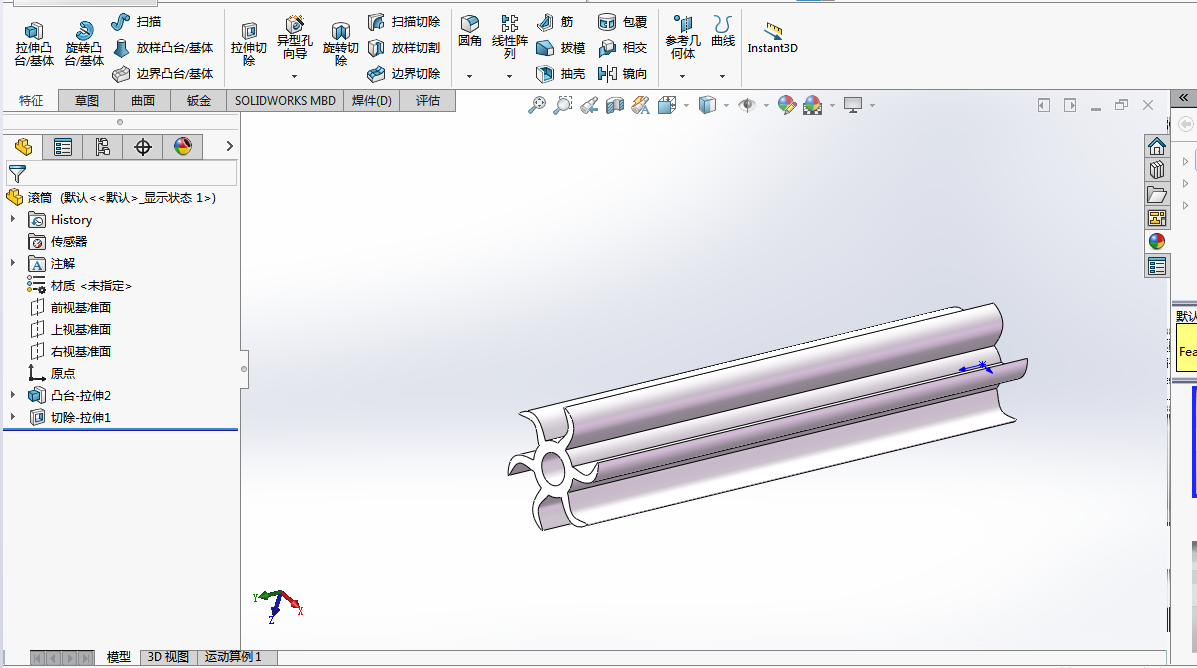Click Zoom to Area magnifier icon
Viewport: 1197px width, 668px height.
click(563, 105)
